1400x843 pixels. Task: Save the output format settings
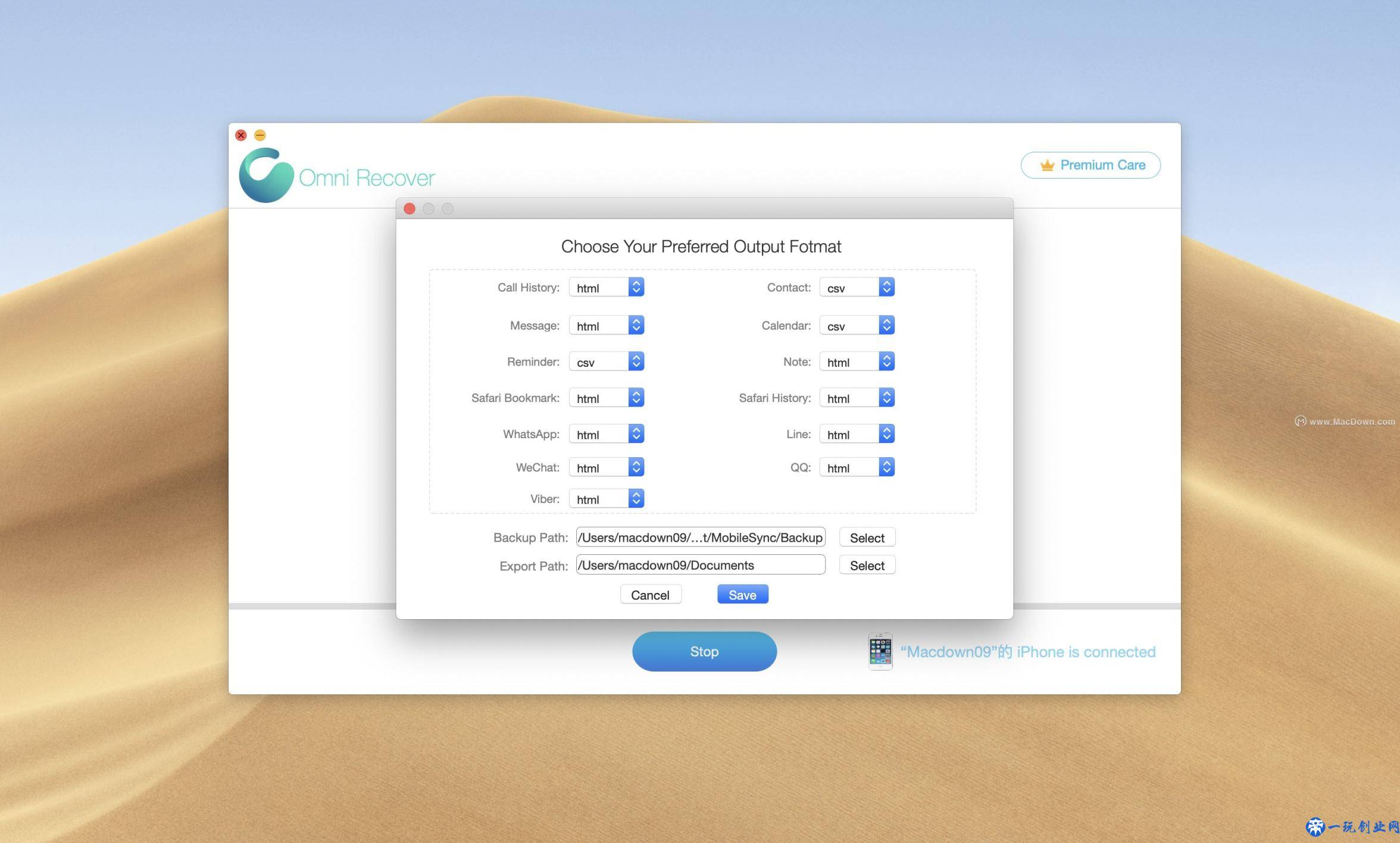pos(743,595)
